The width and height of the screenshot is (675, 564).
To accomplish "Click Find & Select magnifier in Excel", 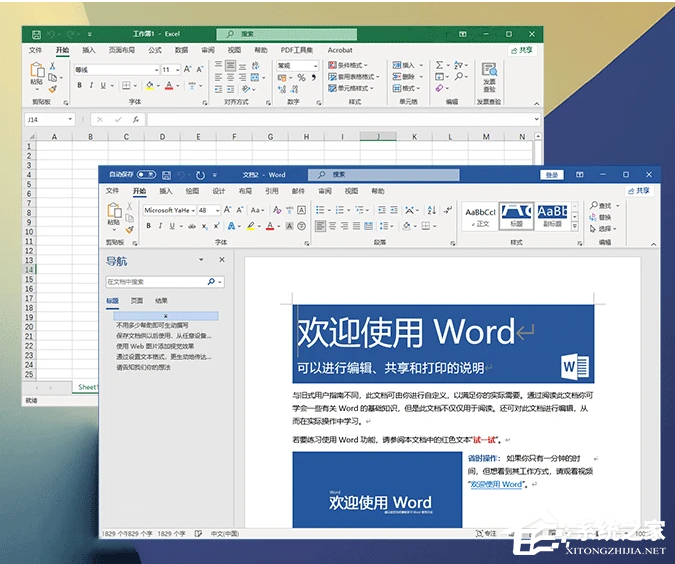I will click(459, 77).
